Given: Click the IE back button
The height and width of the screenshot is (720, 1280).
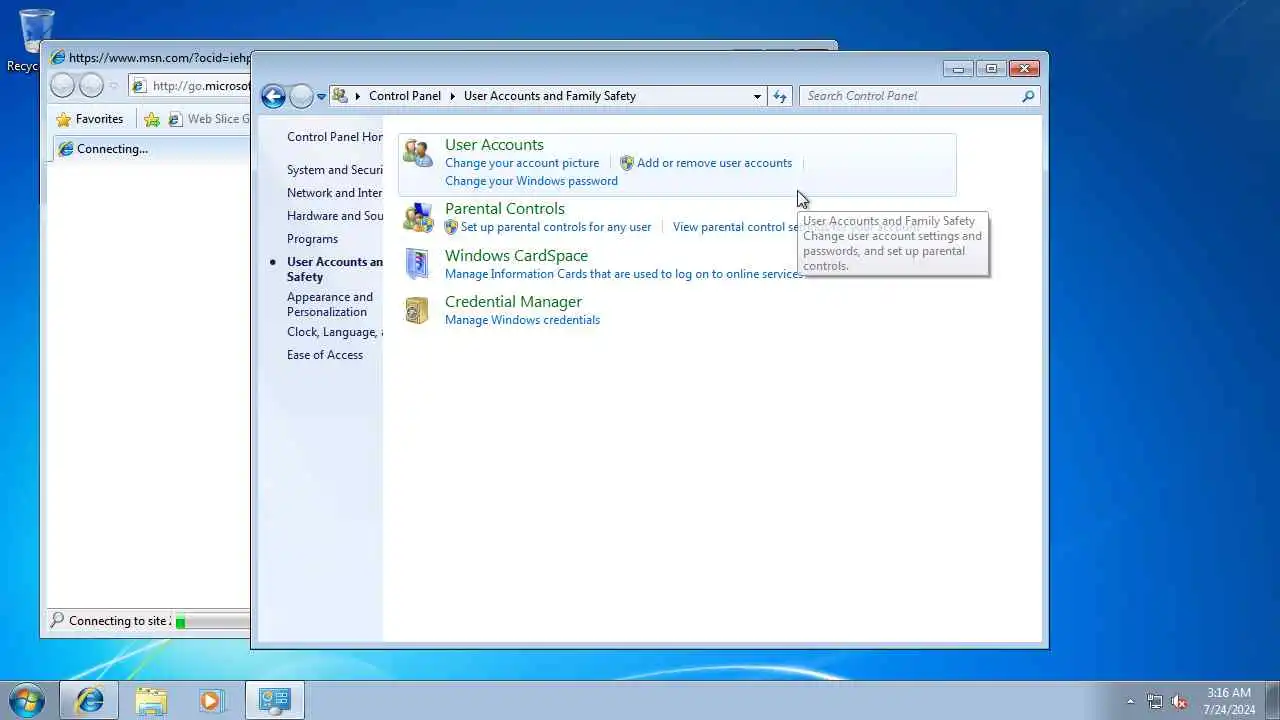Looking at the screenshot, I should pyautogui.click(x=62, y=86).
